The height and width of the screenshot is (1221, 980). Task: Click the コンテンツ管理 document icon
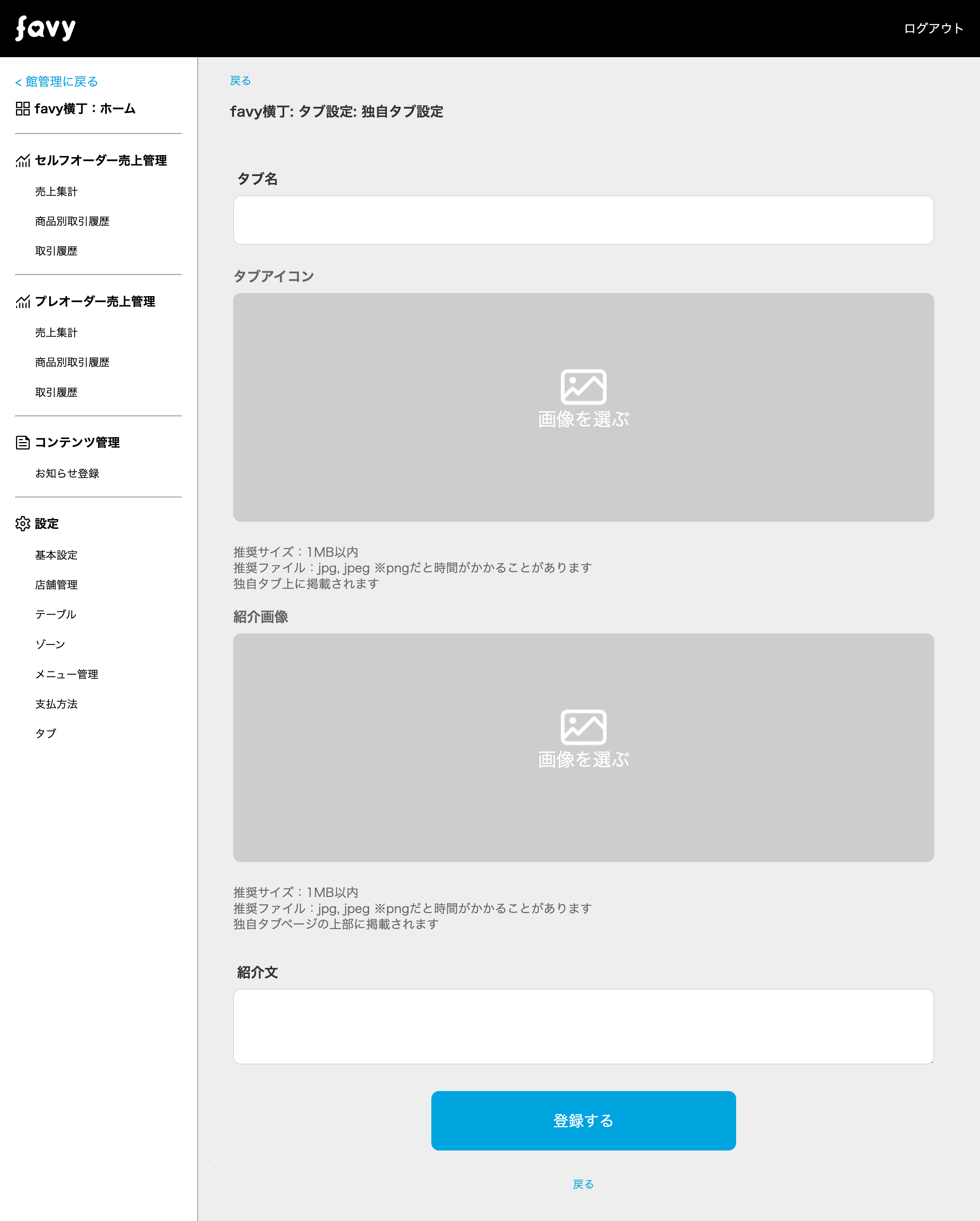click(22, 443)
